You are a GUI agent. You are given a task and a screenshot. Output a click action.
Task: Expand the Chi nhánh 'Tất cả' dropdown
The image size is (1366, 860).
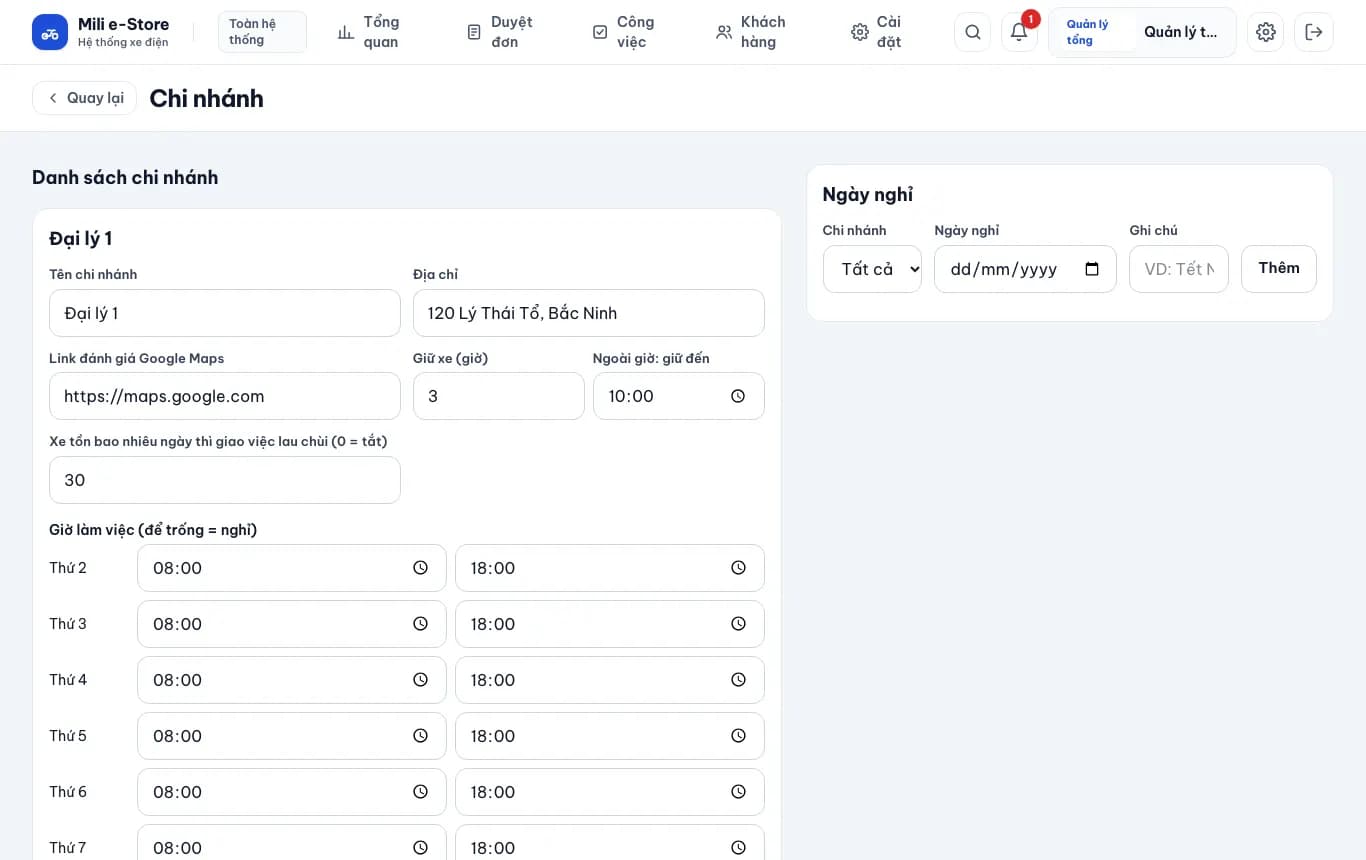(872, 269)
